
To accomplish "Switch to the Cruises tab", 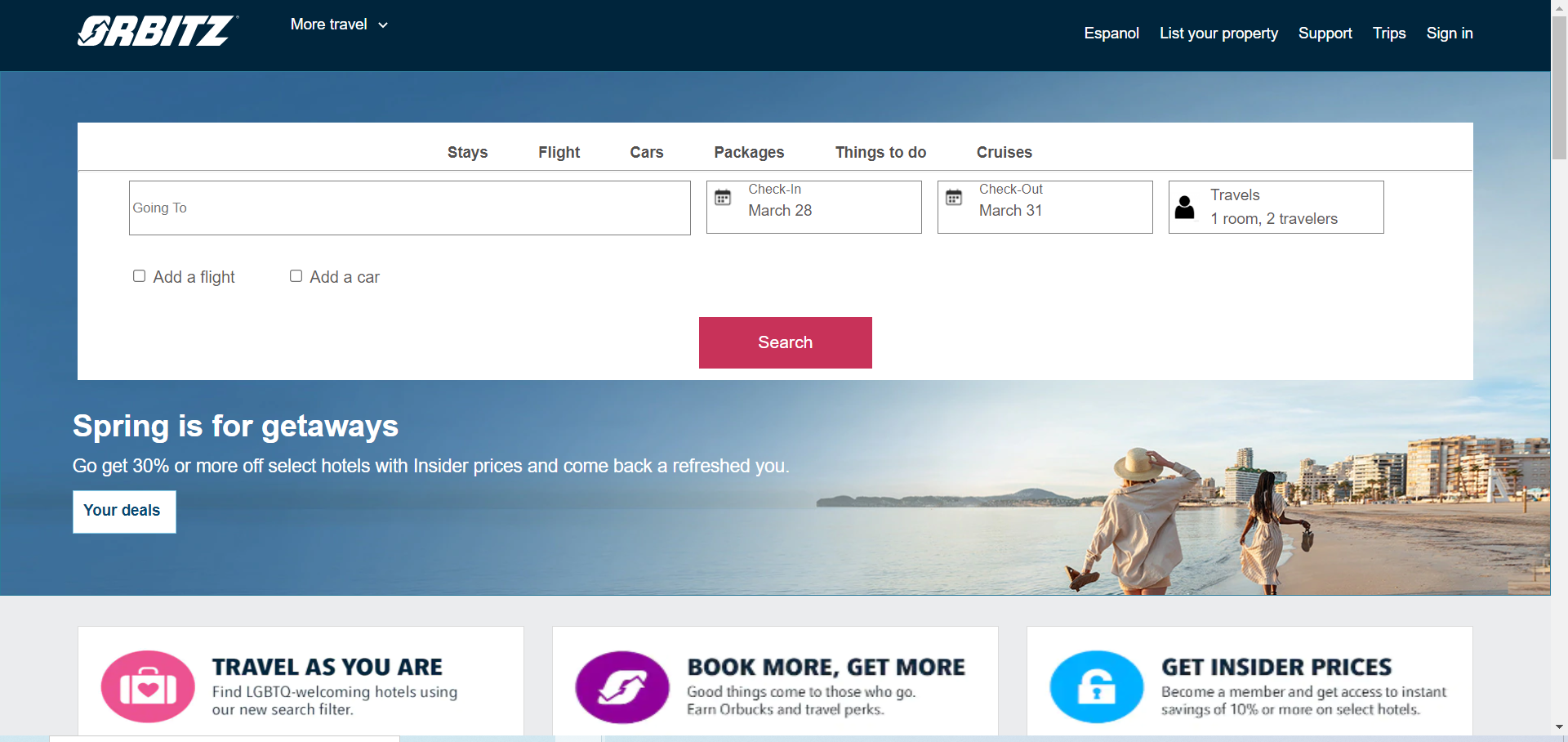I will [x=1004, y=152].
